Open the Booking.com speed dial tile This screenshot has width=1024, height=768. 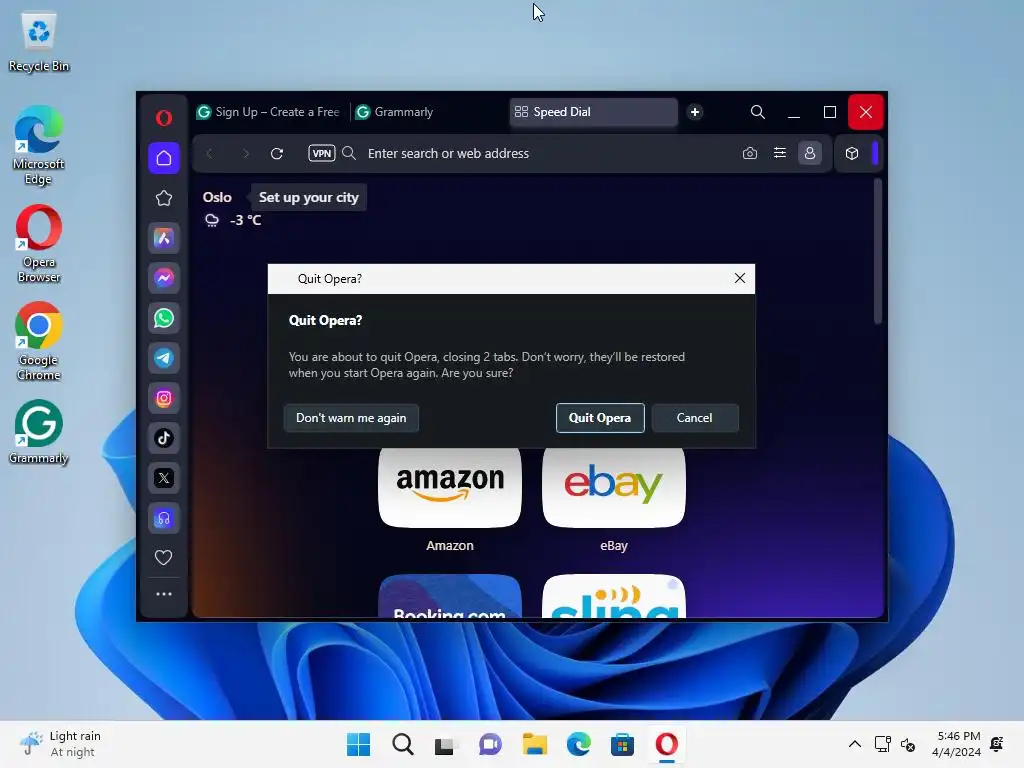450,596
